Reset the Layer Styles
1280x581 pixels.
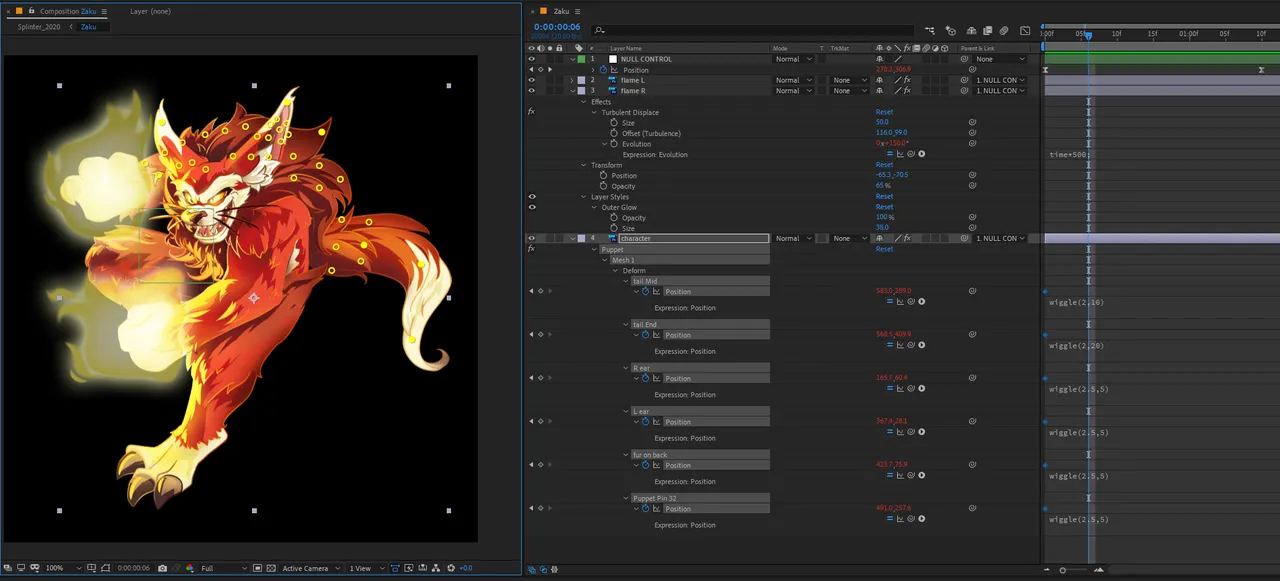[884, 197]
